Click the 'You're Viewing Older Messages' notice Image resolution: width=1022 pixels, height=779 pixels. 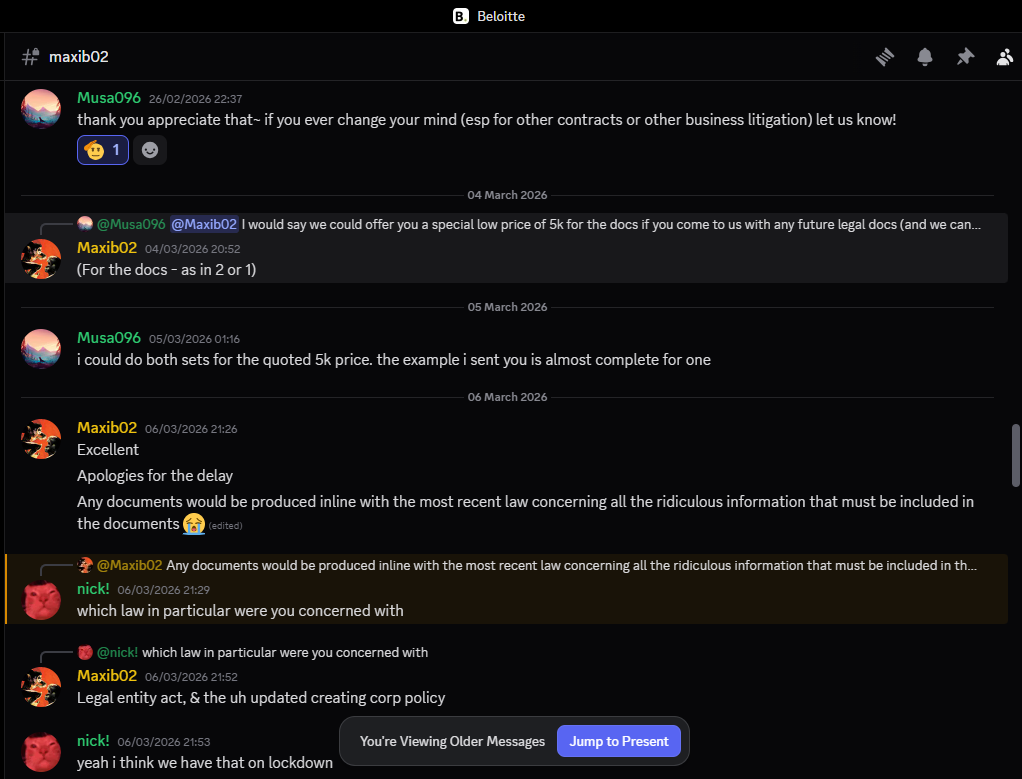(452, 741)
